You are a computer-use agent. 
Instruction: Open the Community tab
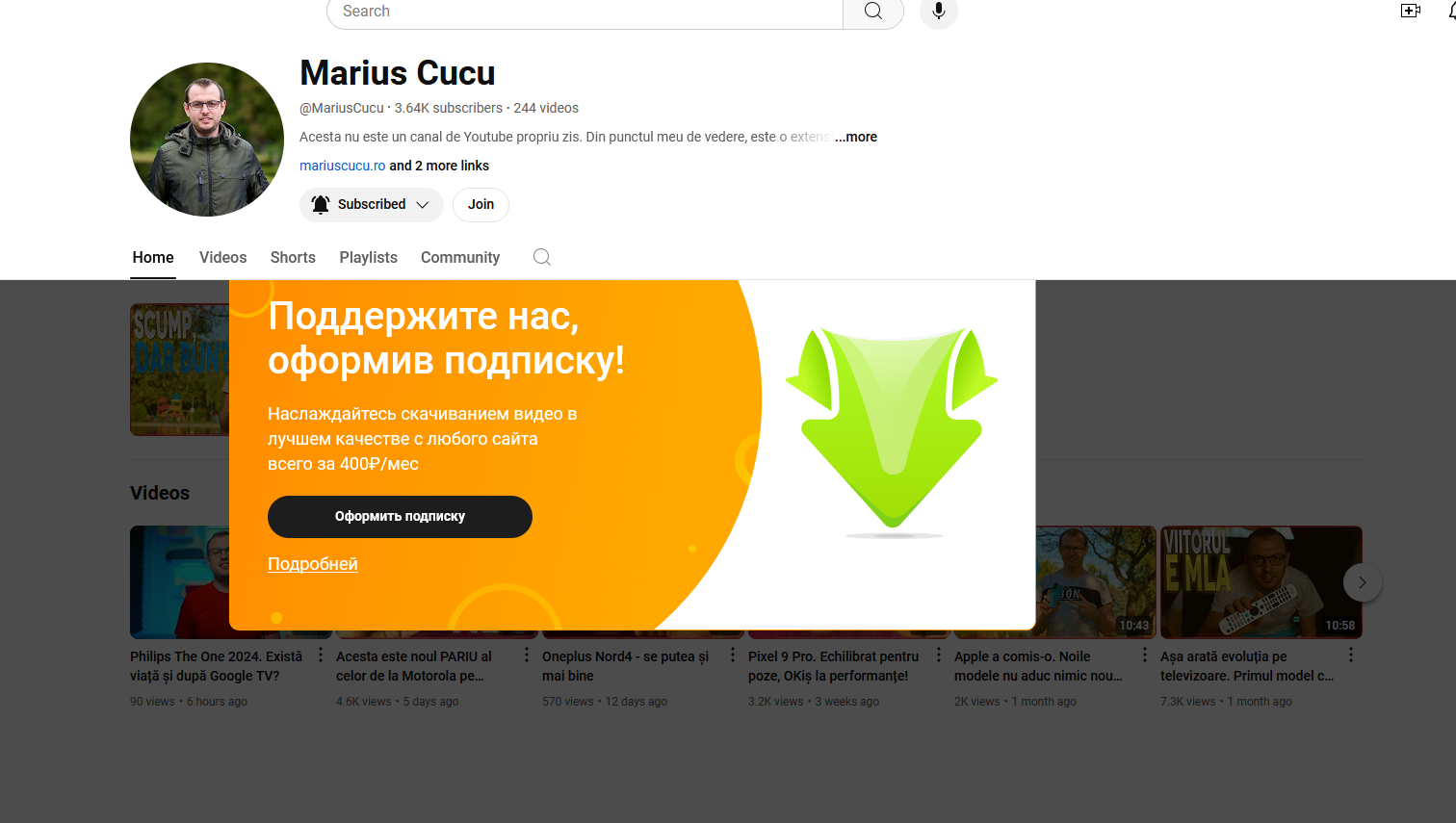460,257
